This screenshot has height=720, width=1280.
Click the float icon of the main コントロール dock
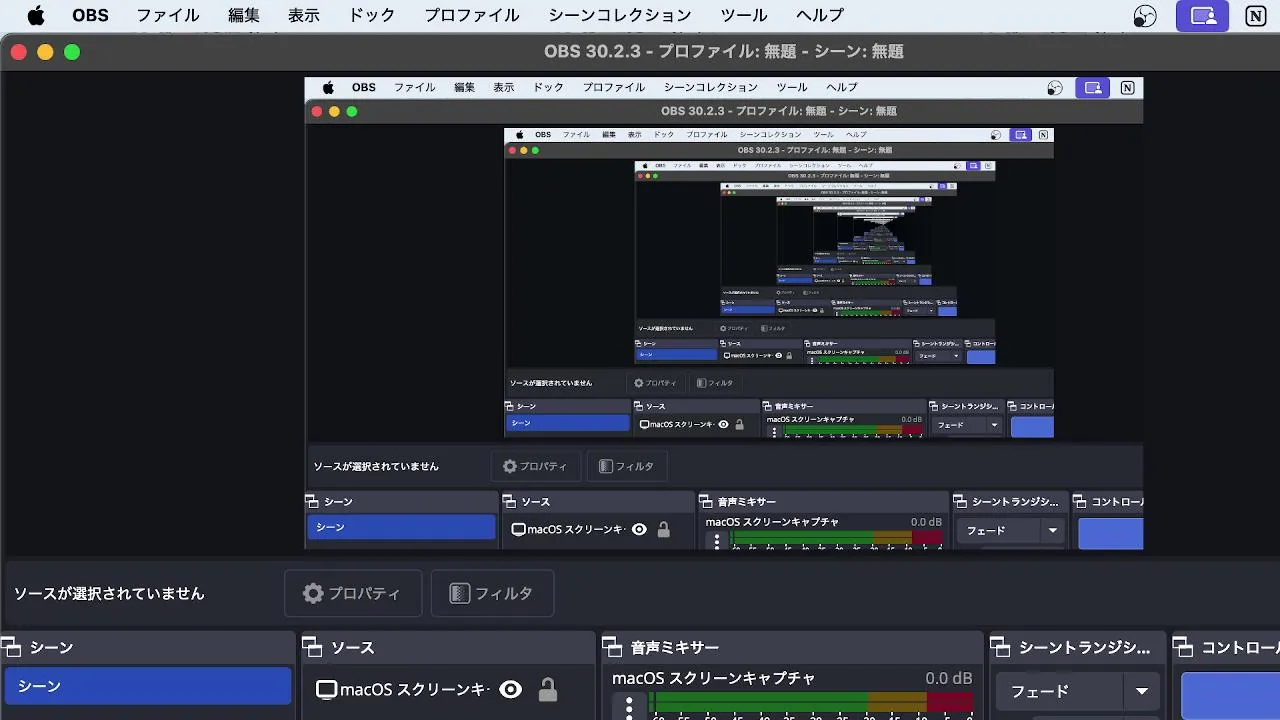tap(1183, 647)
